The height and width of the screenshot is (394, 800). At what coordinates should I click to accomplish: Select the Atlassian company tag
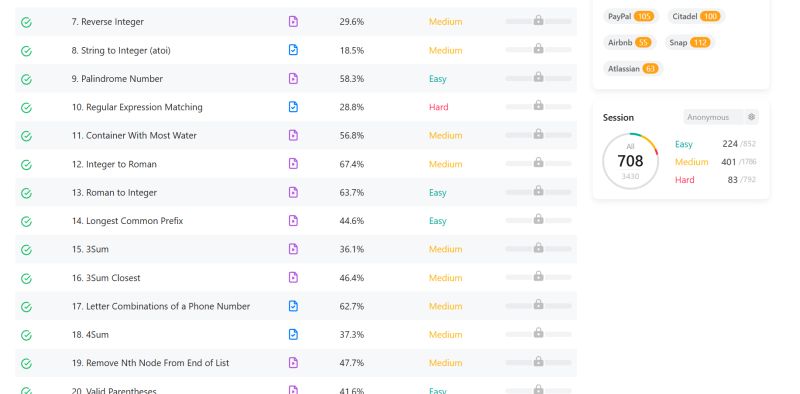(x=633, y=68)
